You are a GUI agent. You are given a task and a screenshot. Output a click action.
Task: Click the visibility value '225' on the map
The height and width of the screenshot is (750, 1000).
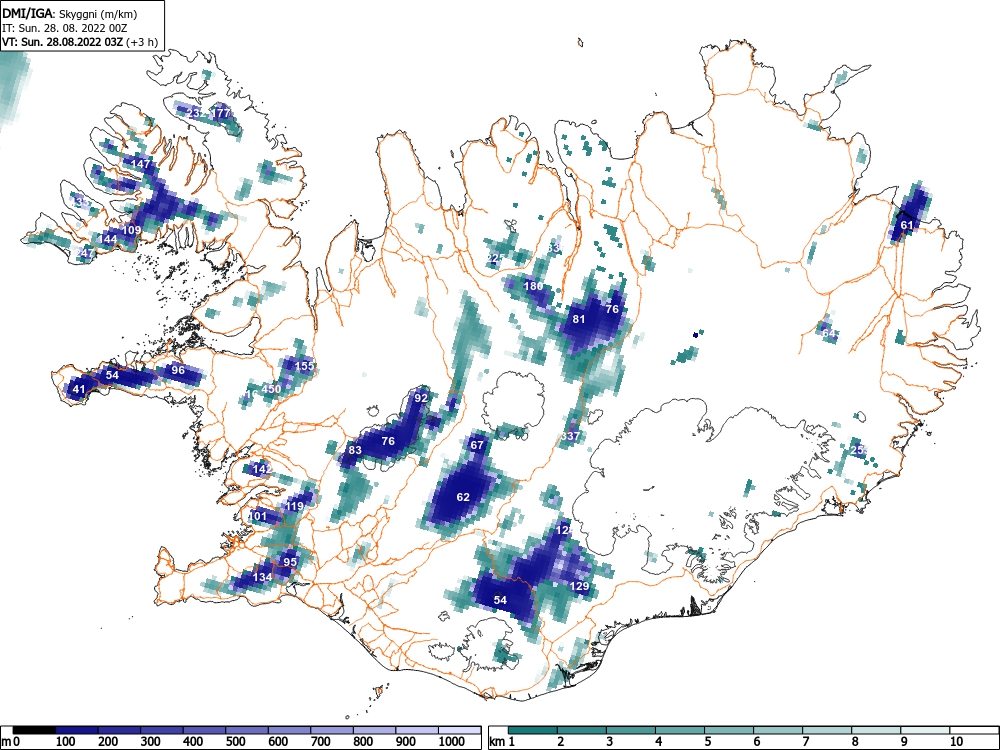tap(494, 258)
